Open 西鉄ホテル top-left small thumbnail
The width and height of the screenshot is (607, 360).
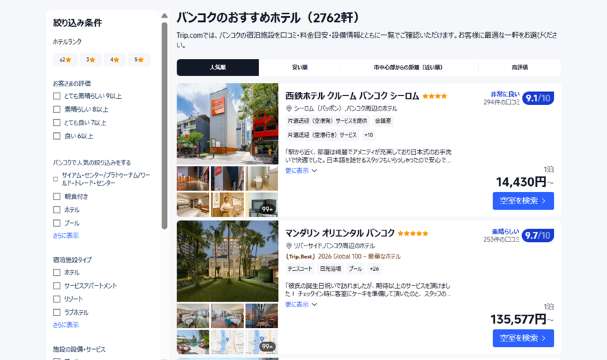tap(193, 178)
